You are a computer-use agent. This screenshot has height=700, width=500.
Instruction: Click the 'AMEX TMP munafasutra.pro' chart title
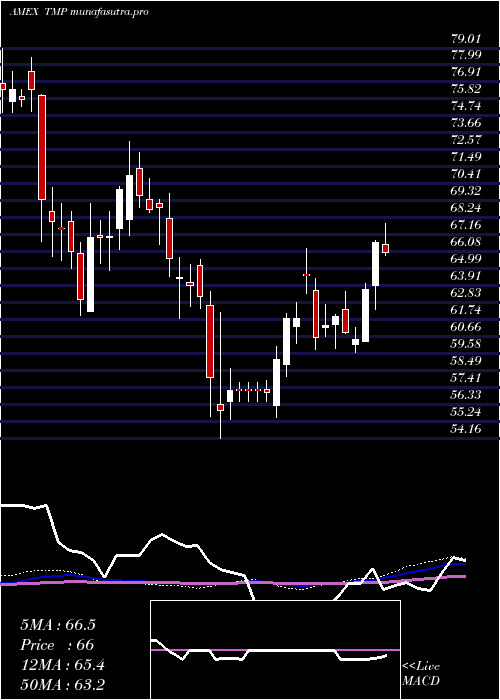[79, 12]
